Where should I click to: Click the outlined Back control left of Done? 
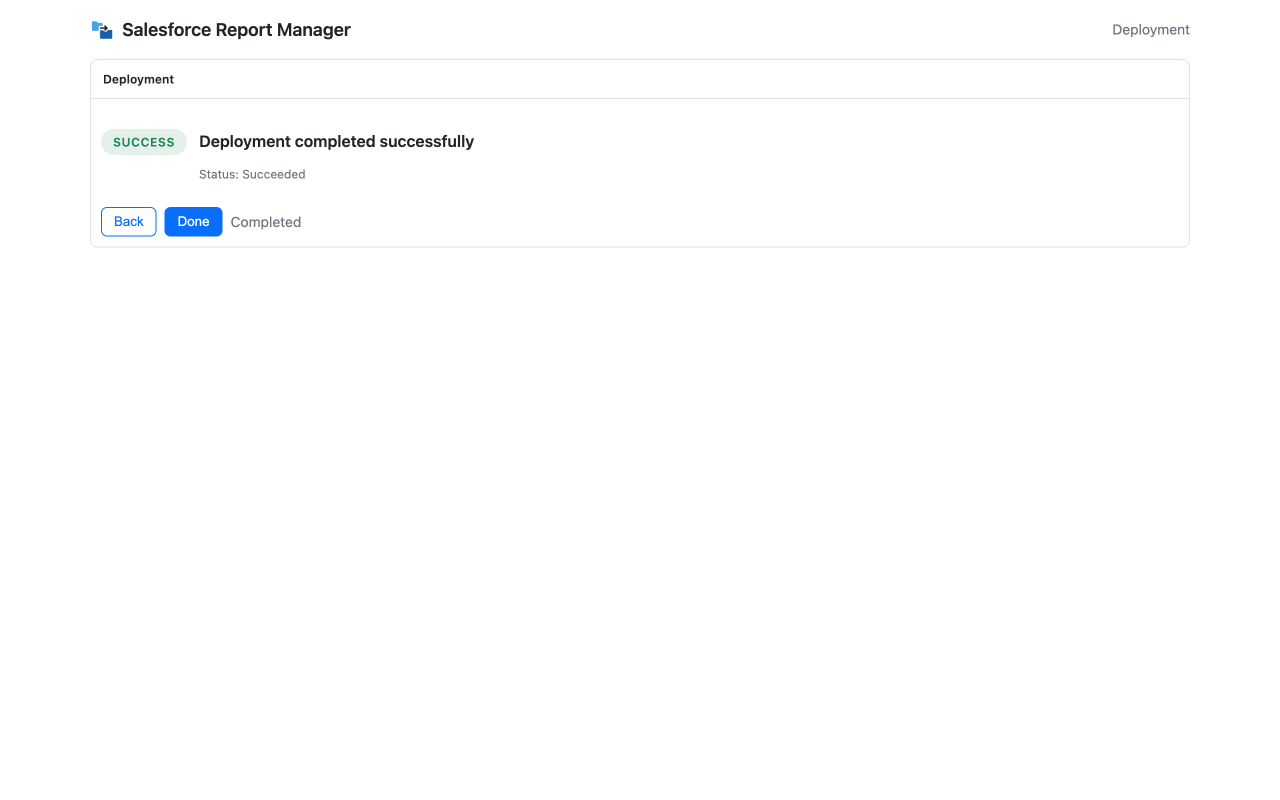(x=128, y=221)
